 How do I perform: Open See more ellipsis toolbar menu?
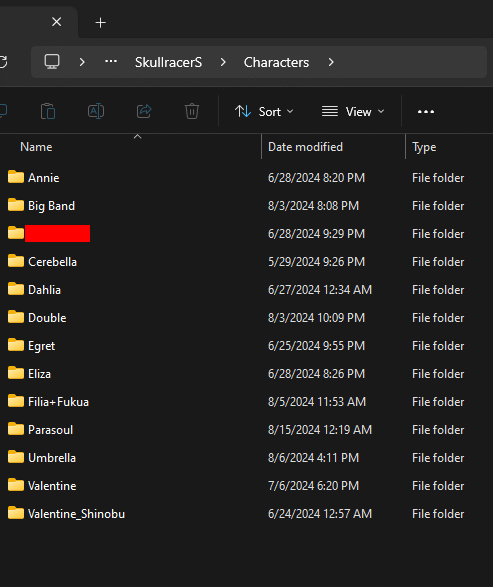[426, 112]
